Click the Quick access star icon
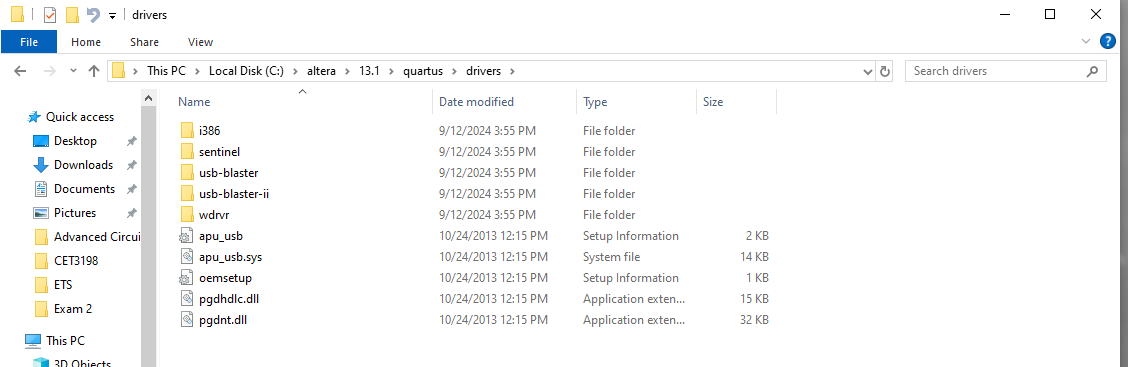The height and width of the screenshot is (367, 1128). point(34,117)
